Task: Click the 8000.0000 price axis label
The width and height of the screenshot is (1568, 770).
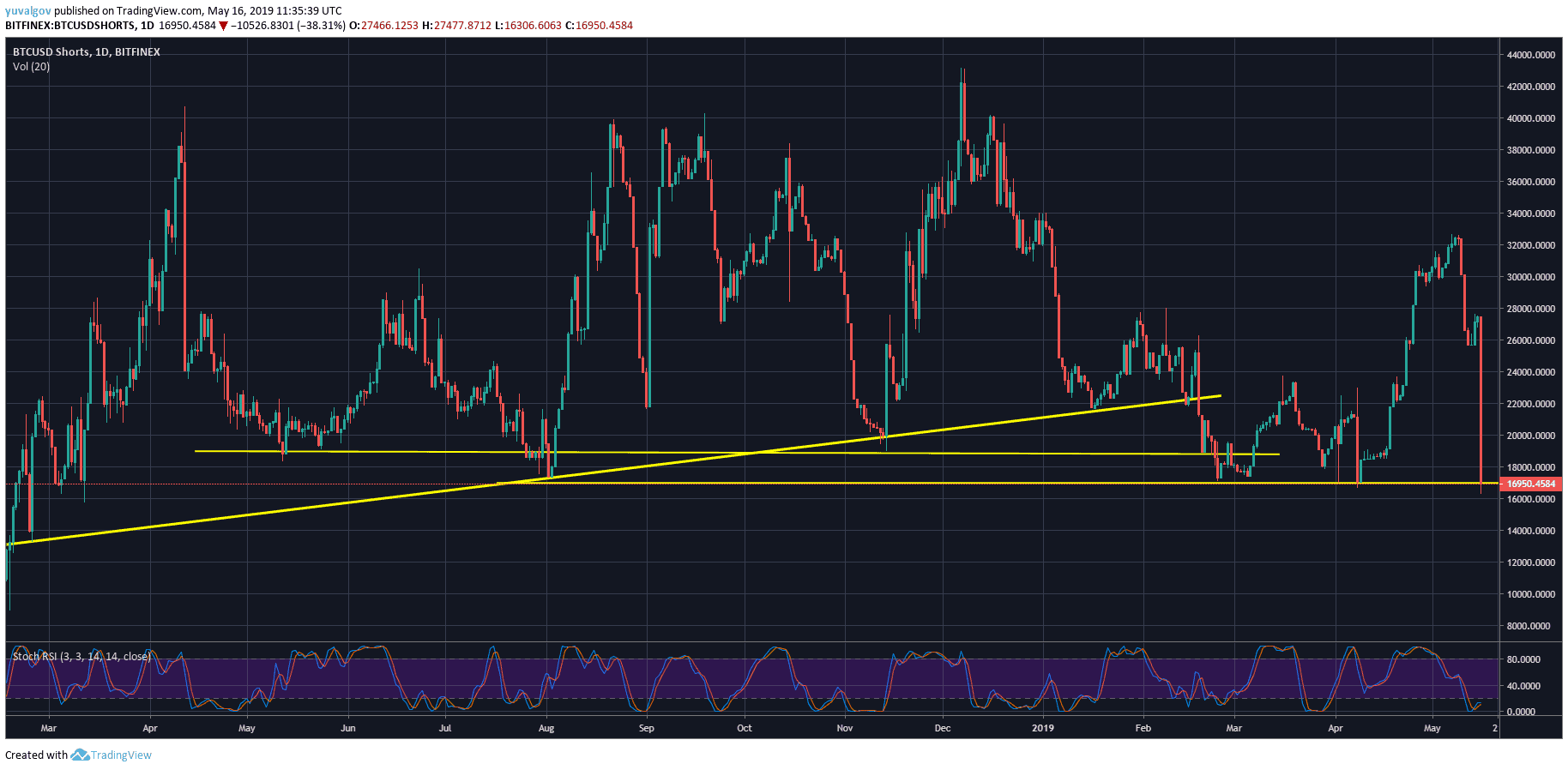Action: 1529,626
